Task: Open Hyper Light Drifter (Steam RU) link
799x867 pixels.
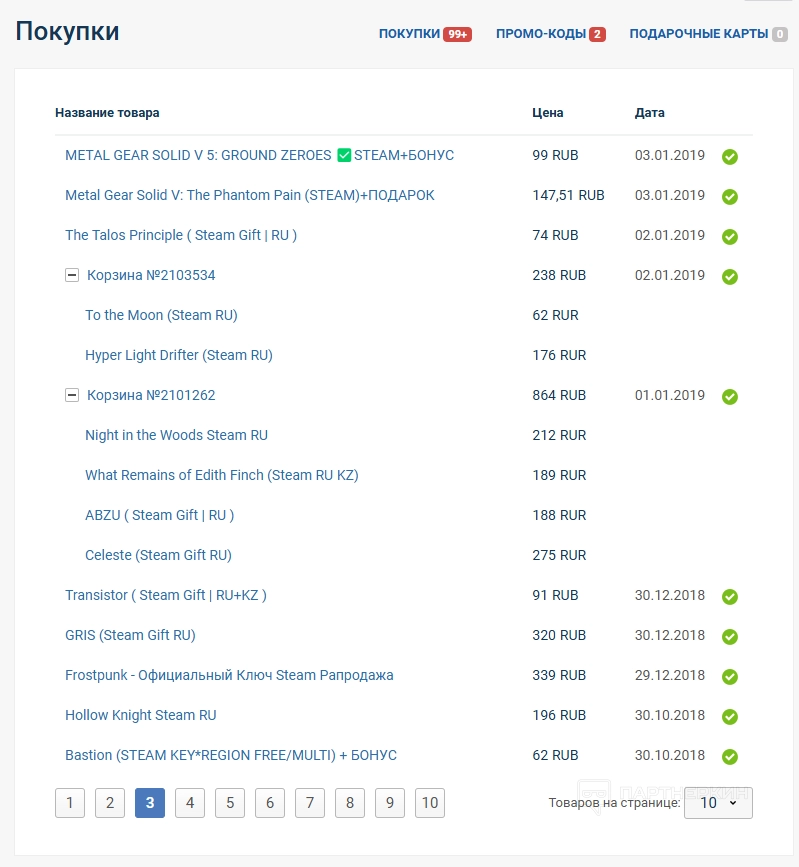Action: 179,355
